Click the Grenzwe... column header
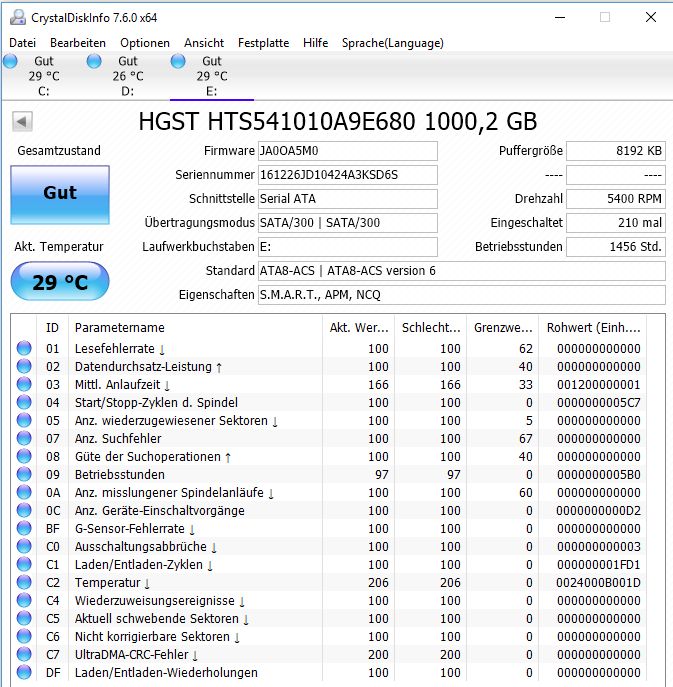Screen dimensions: 673x687 click(503, 327)
